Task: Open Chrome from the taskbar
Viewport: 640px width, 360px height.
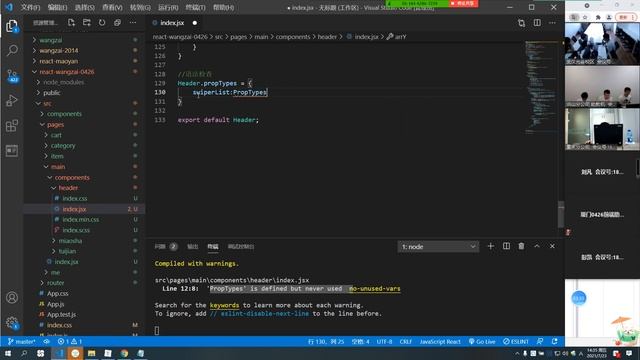Action: tap(124, 353)
